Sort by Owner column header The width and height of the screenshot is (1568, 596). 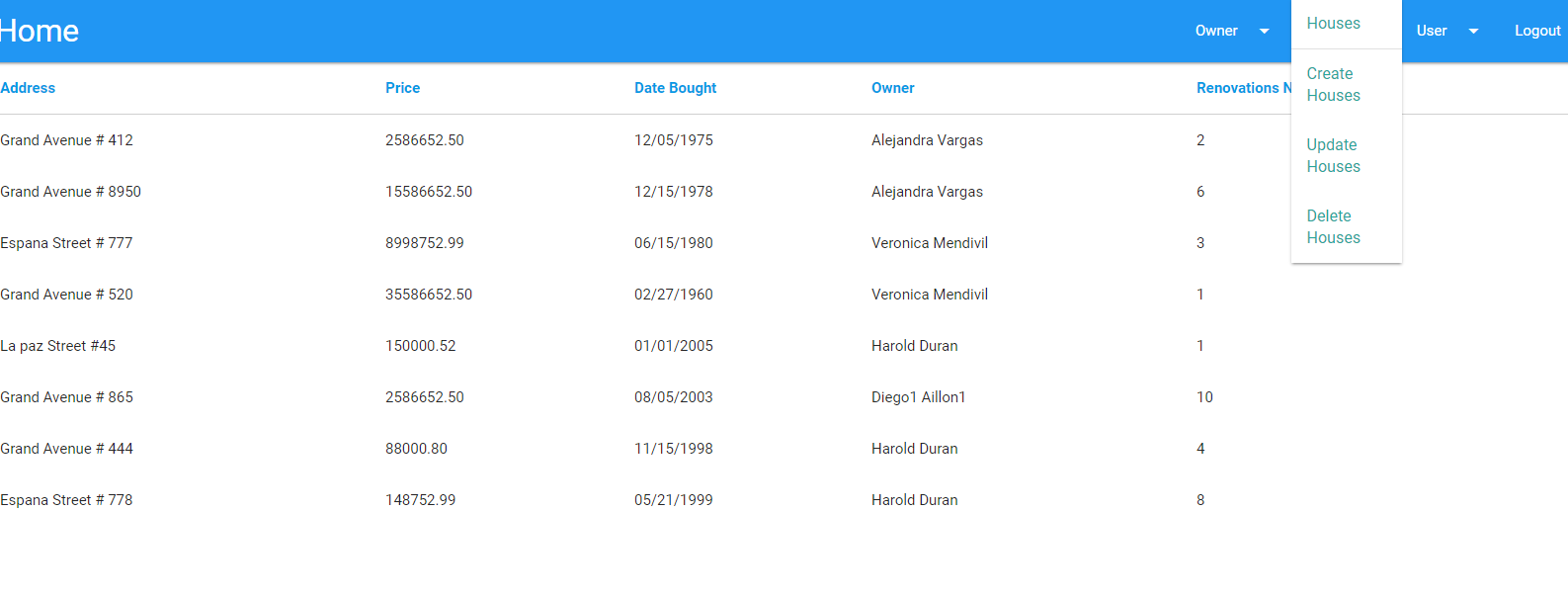coord(892,88)
